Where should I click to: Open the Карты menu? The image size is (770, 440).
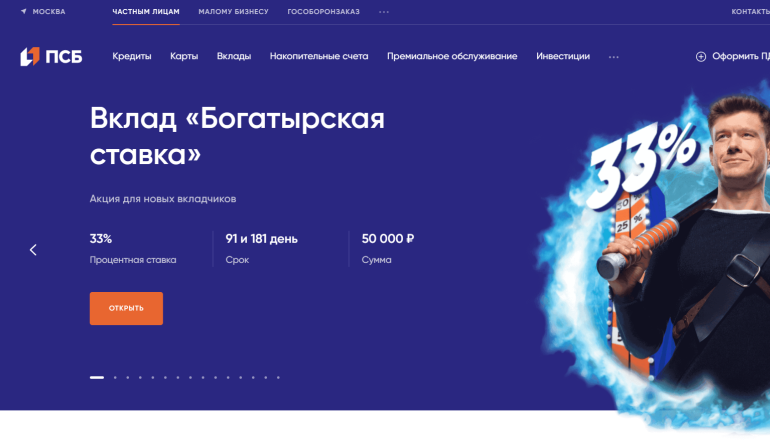click(184, 56)
